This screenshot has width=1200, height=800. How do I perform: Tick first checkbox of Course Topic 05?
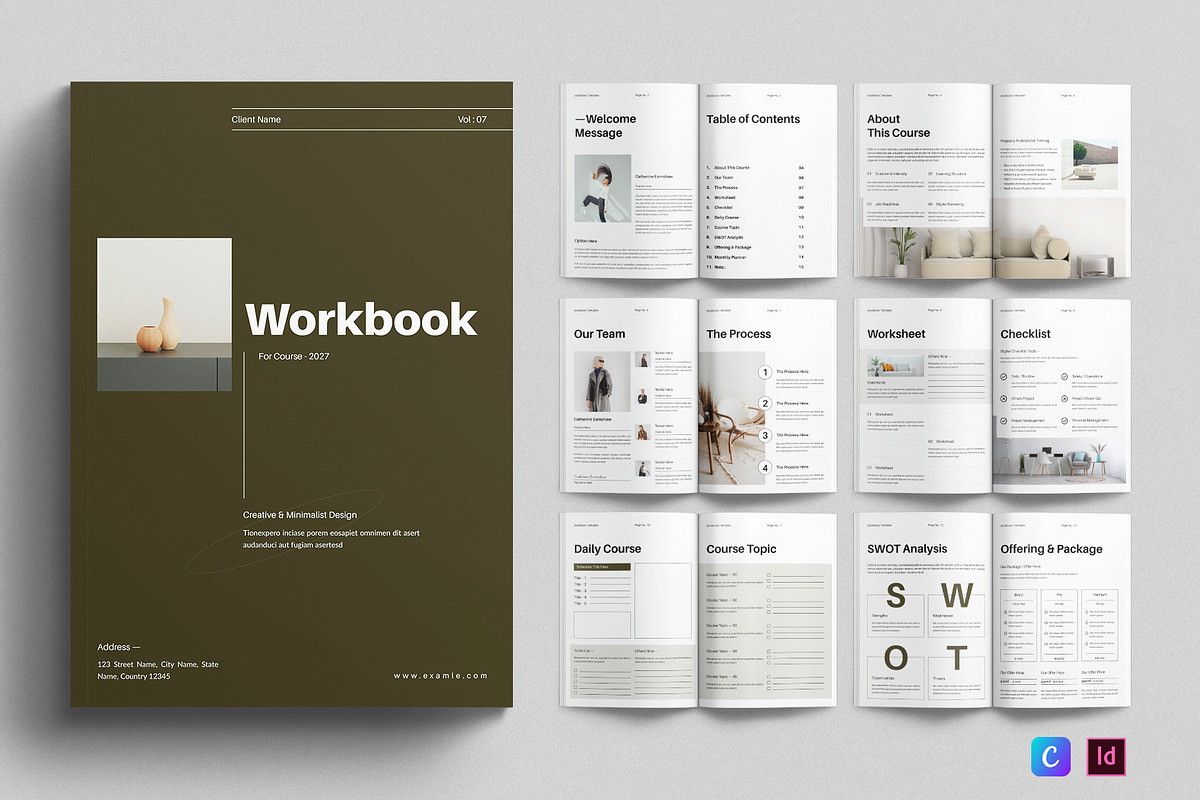tap(769, 677)
